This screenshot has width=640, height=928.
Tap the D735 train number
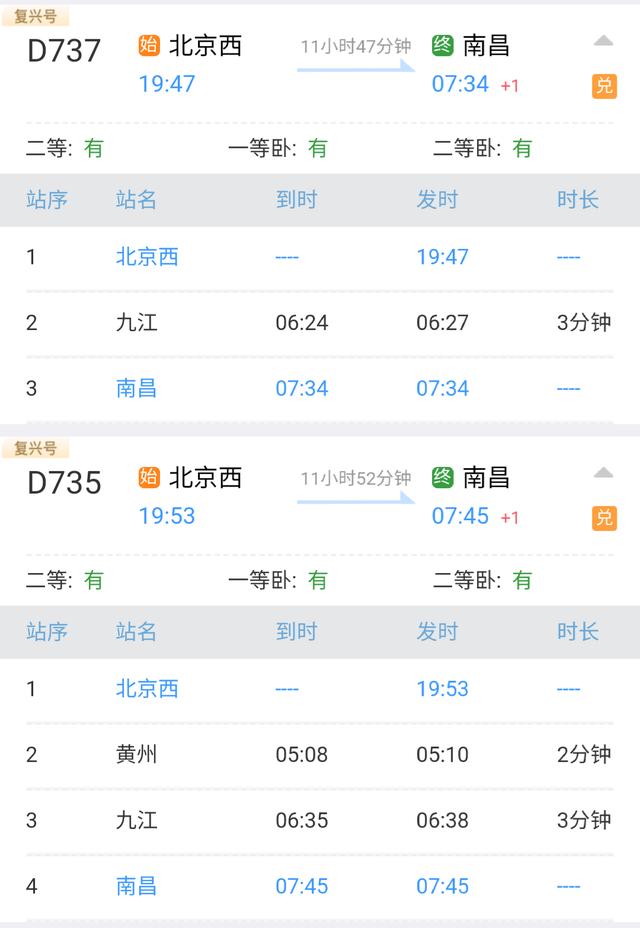click(64, 483)
